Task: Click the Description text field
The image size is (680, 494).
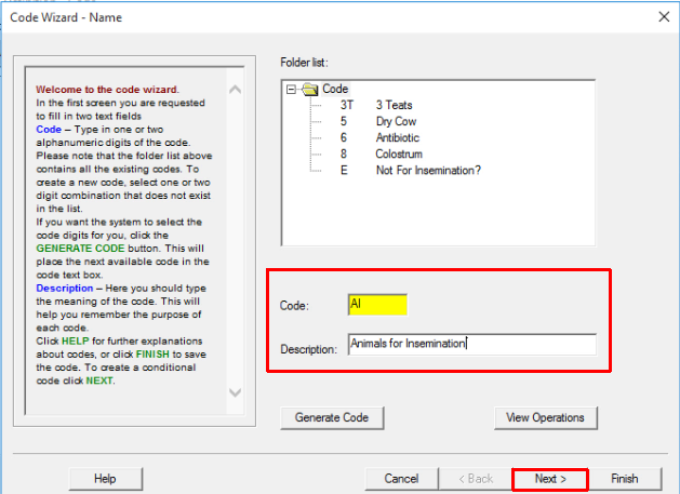Action: (x=471, y=344)
